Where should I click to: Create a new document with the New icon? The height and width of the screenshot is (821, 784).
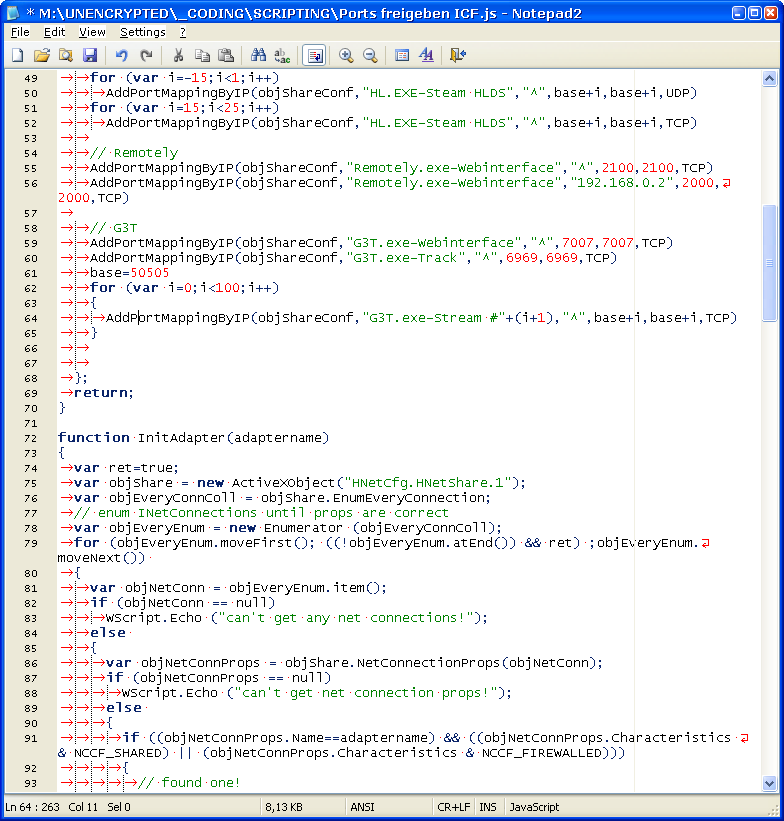click(x=17, y=55)
